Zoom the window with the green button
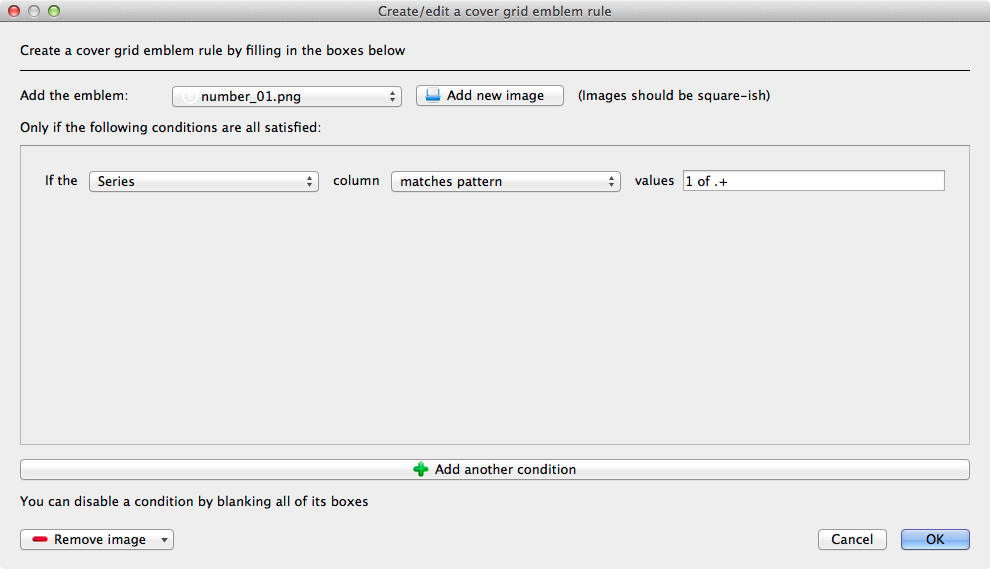The height and width of the screenshot is (569, 990). [54, 11]
